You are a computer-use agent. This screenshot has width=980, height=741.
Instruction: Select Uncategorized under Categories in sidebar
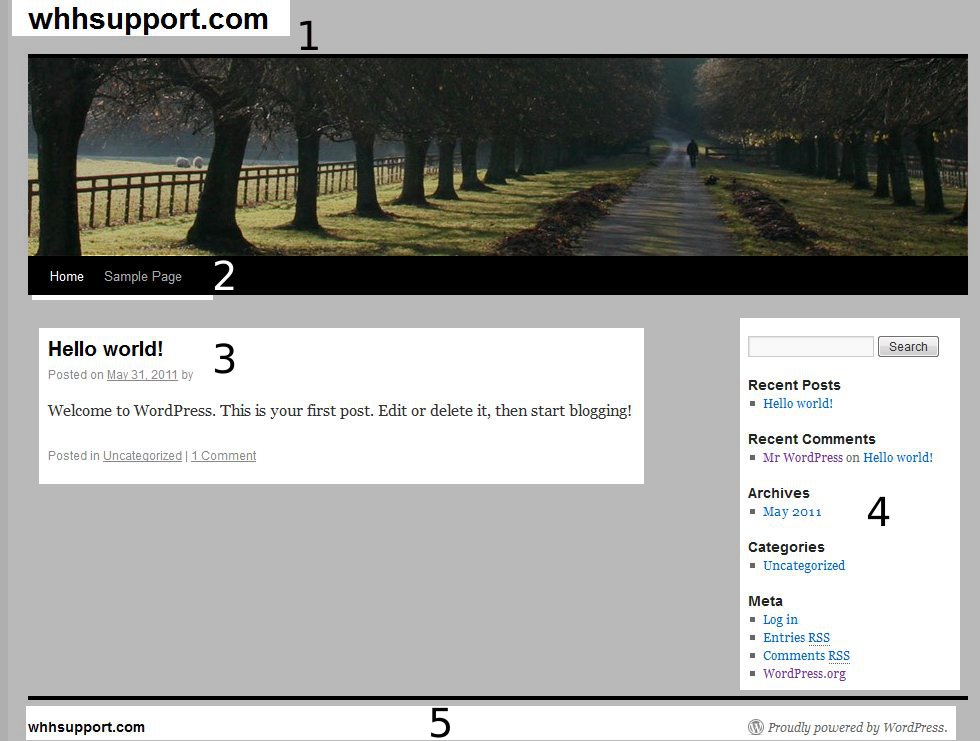(x=803, y=566)
